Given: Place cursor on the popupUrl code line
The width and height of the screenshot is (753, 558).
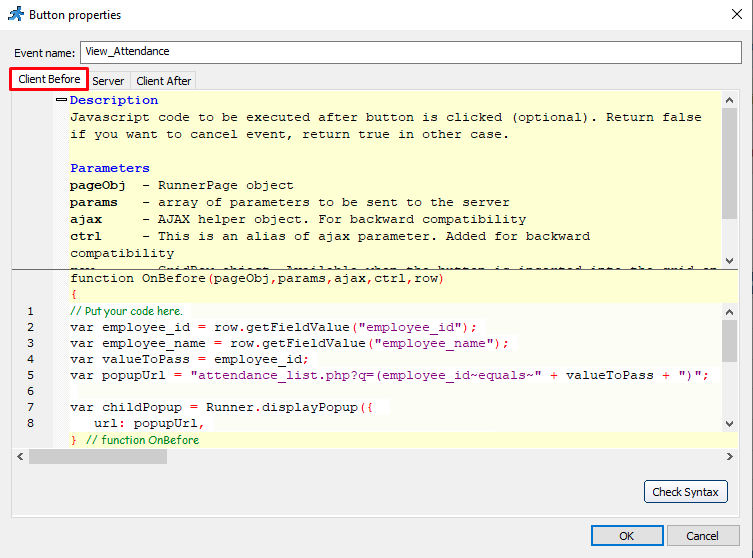Looking at the screenshot, I should (x=400, y=375).
